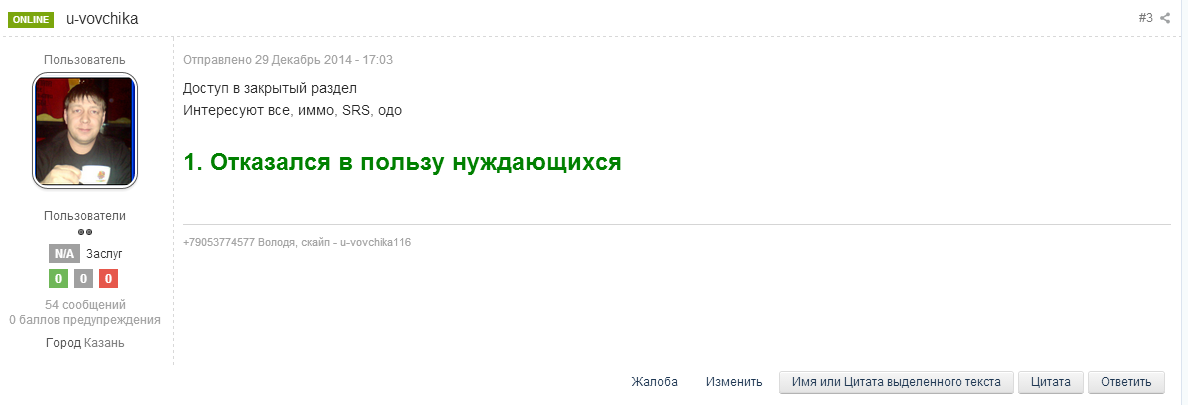Click the Пользователи group label
The width and height of the screenshot is (1188, 405).
pyautogui.click(x=85, y=216)
